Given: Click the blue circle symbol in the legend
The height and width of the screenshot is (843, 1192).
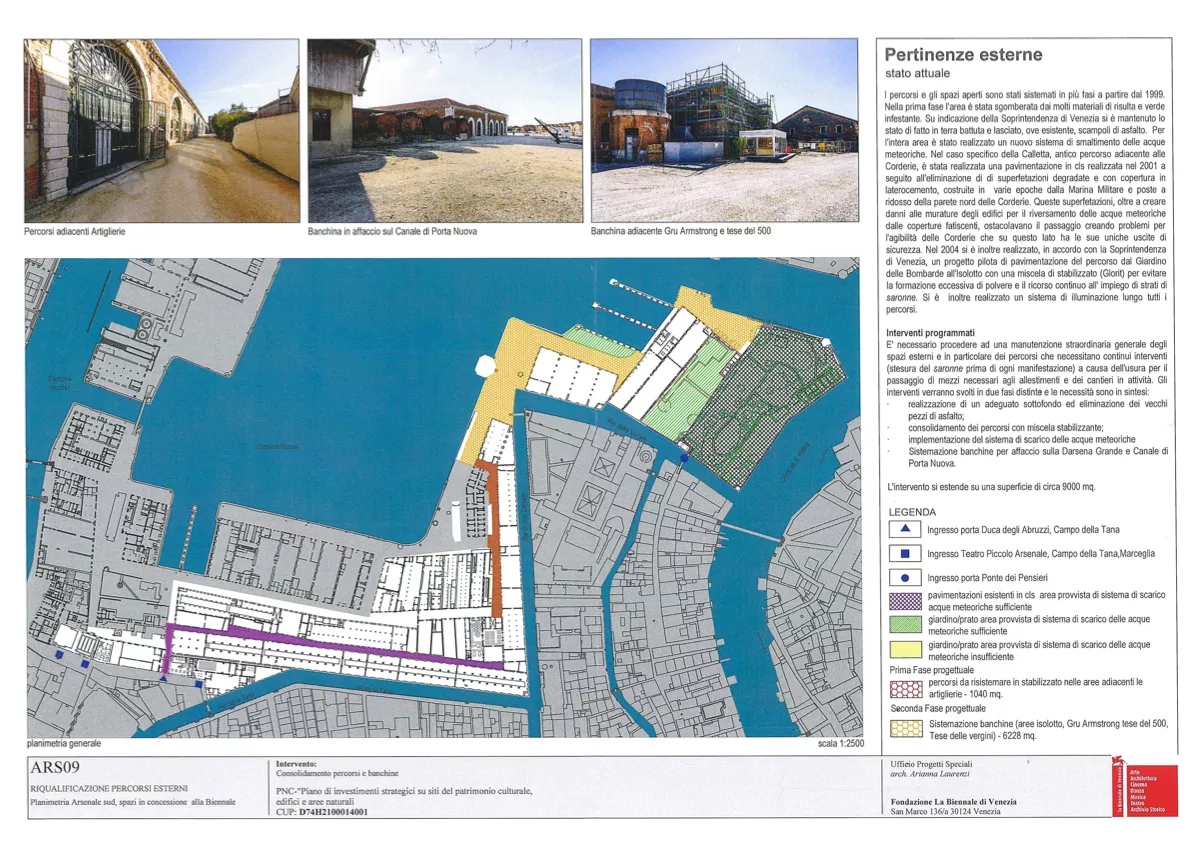Looking at the screenshot, I should coord(905,578).
